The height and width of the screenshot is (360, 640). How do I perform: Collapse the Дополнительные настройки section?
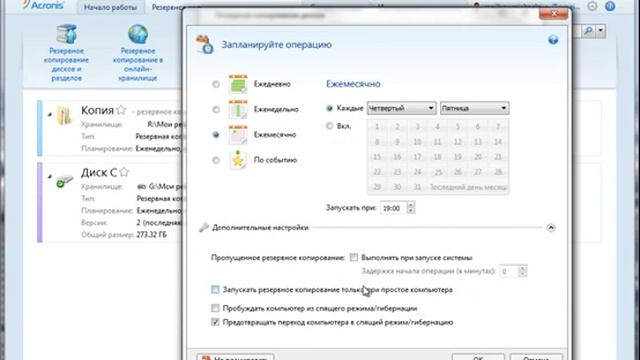tap(551, 228)
